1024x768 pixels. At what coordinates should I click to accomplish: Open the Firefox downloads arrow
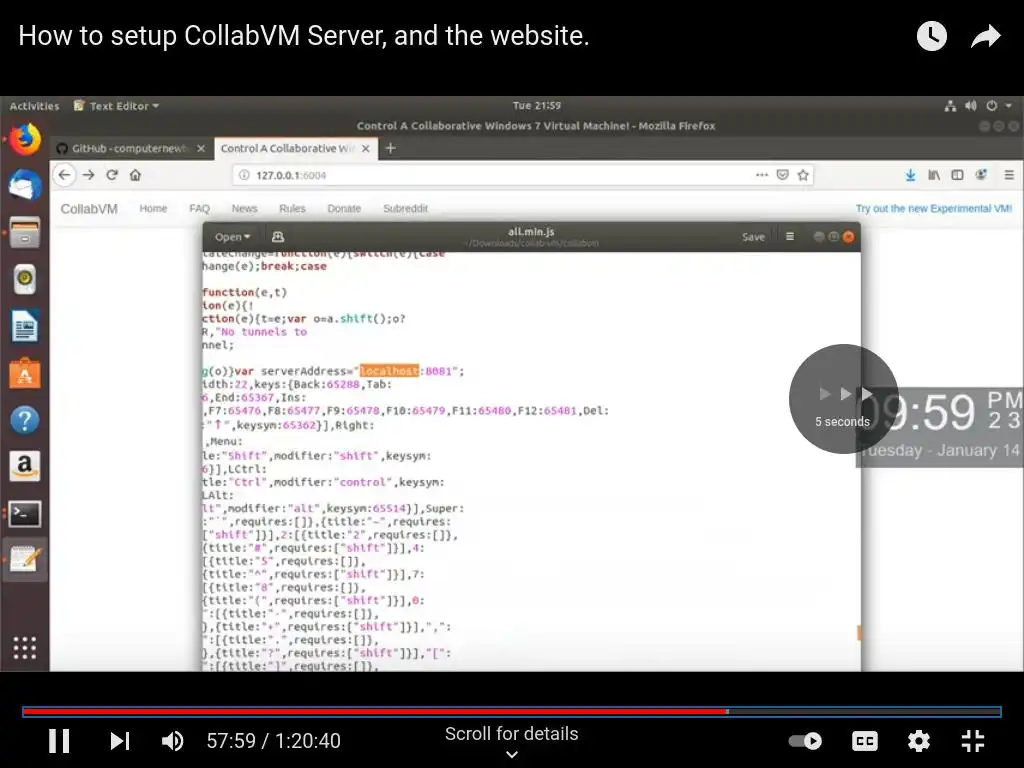coord(910,175)
